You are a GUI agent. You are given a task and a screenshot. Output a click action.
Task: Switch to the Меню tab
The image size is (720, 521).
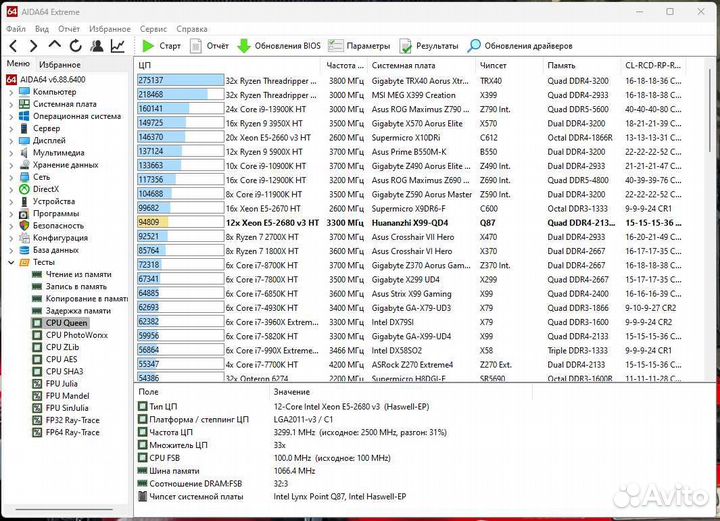[18, 64]
